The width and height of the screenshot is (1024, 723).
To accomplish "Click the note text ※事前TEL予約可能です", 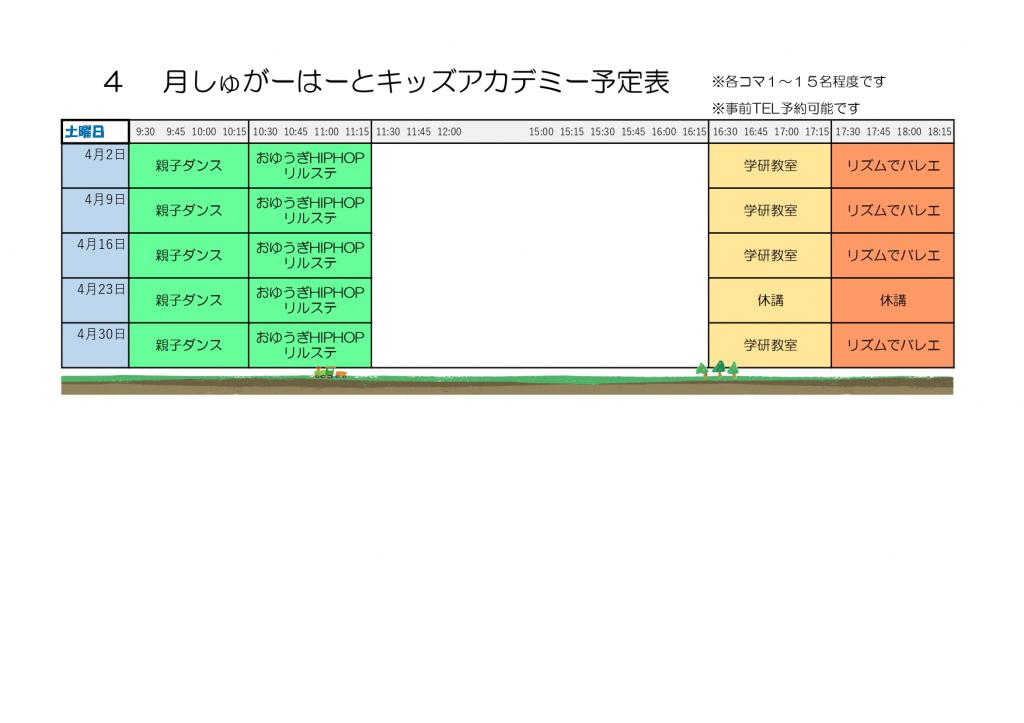I will click(x=792, y=108).
